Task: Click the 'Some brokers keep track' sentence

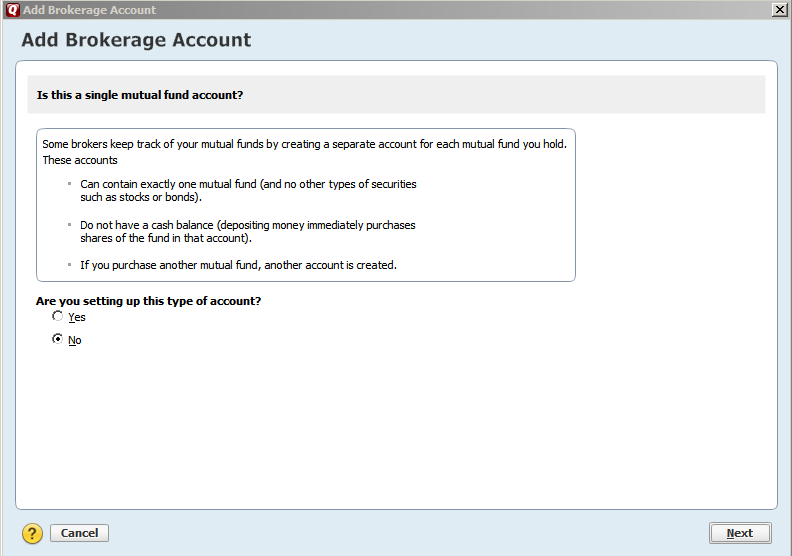Action: (x=305, y=144)
